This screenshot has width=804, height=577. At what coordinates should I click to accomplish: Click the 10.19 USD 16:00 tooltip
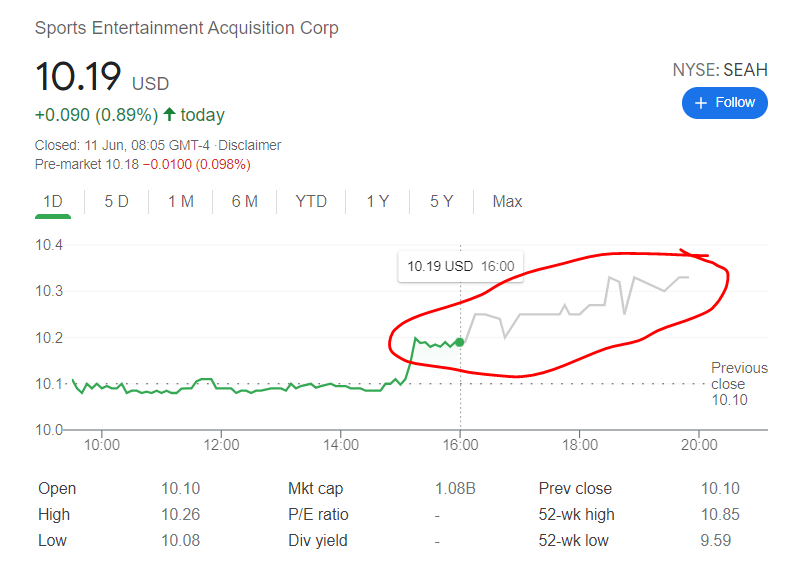point(460,266)
